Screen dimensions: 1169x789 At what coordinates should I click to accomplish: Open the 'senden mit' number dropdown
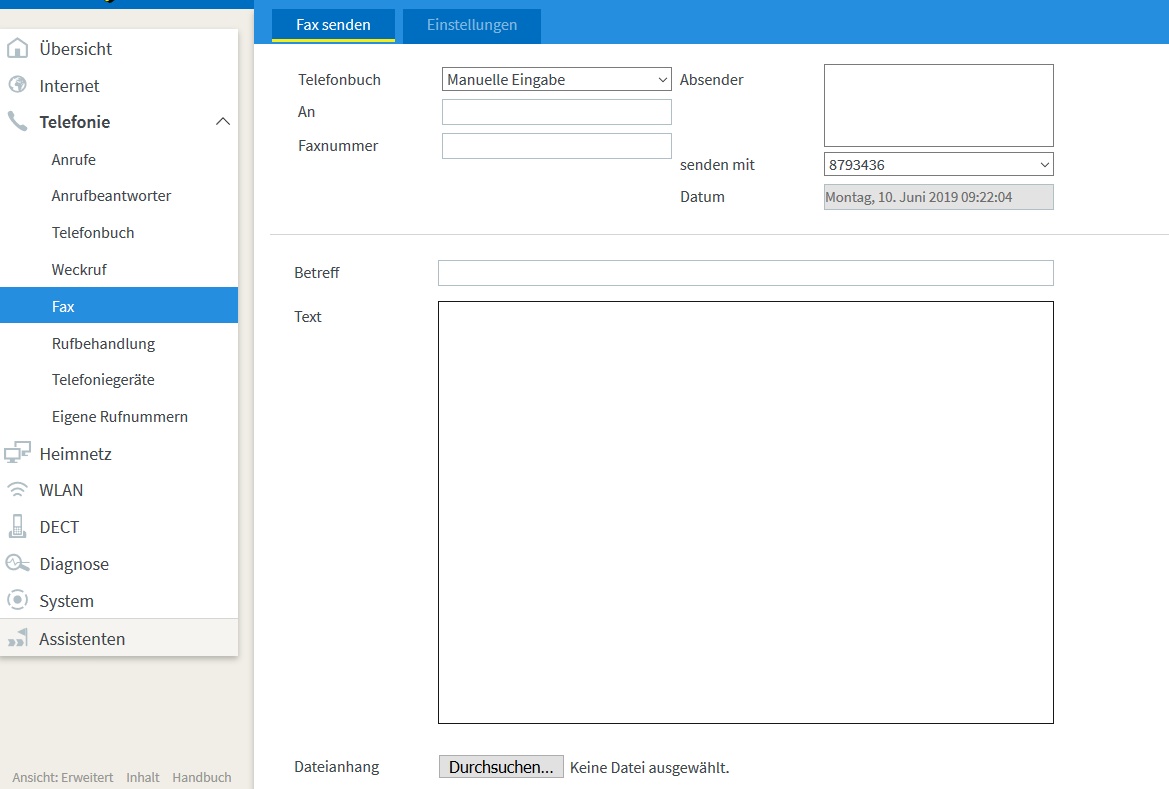(939, 164)
